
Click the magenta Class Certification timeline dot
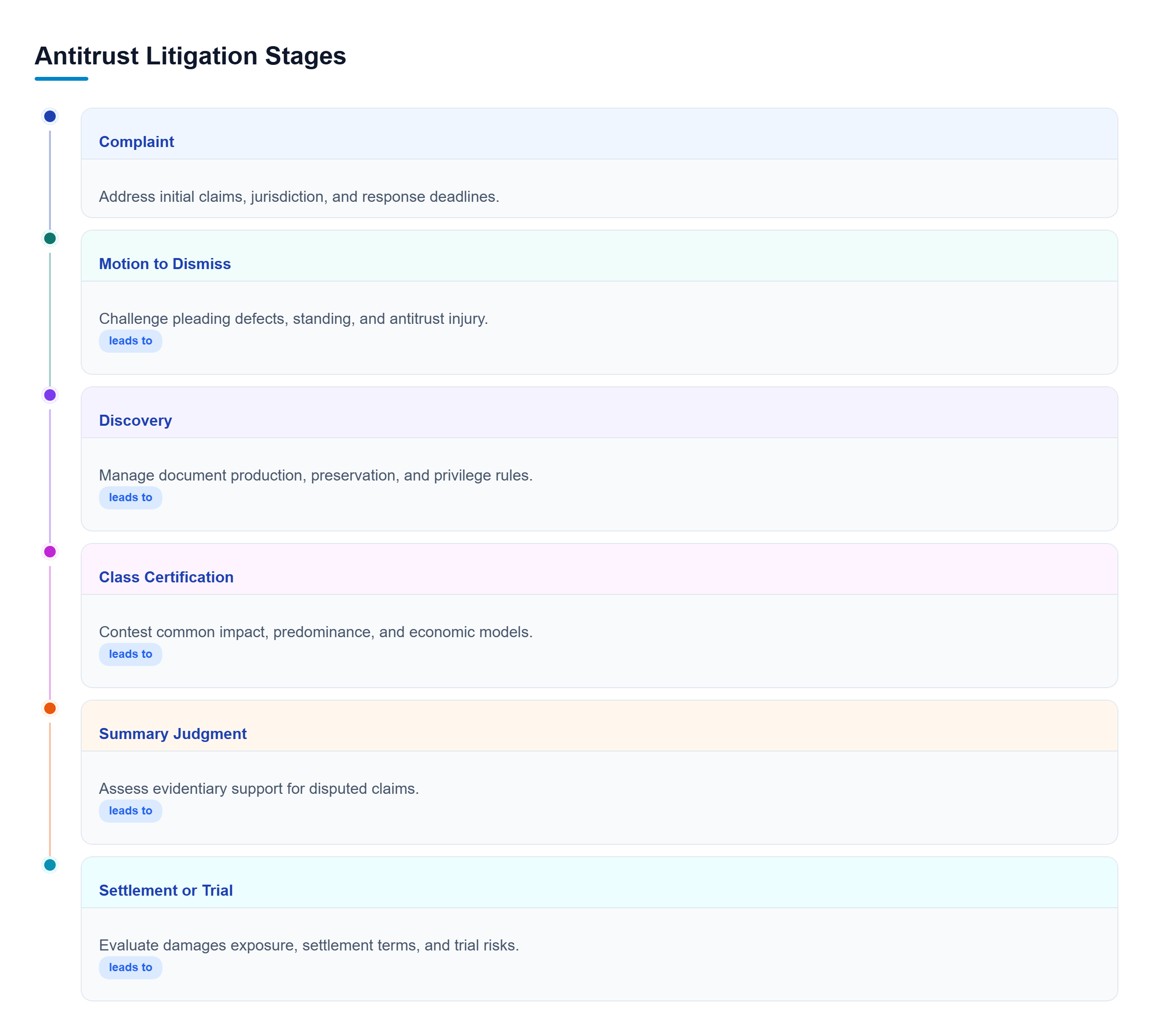point(50,551)
